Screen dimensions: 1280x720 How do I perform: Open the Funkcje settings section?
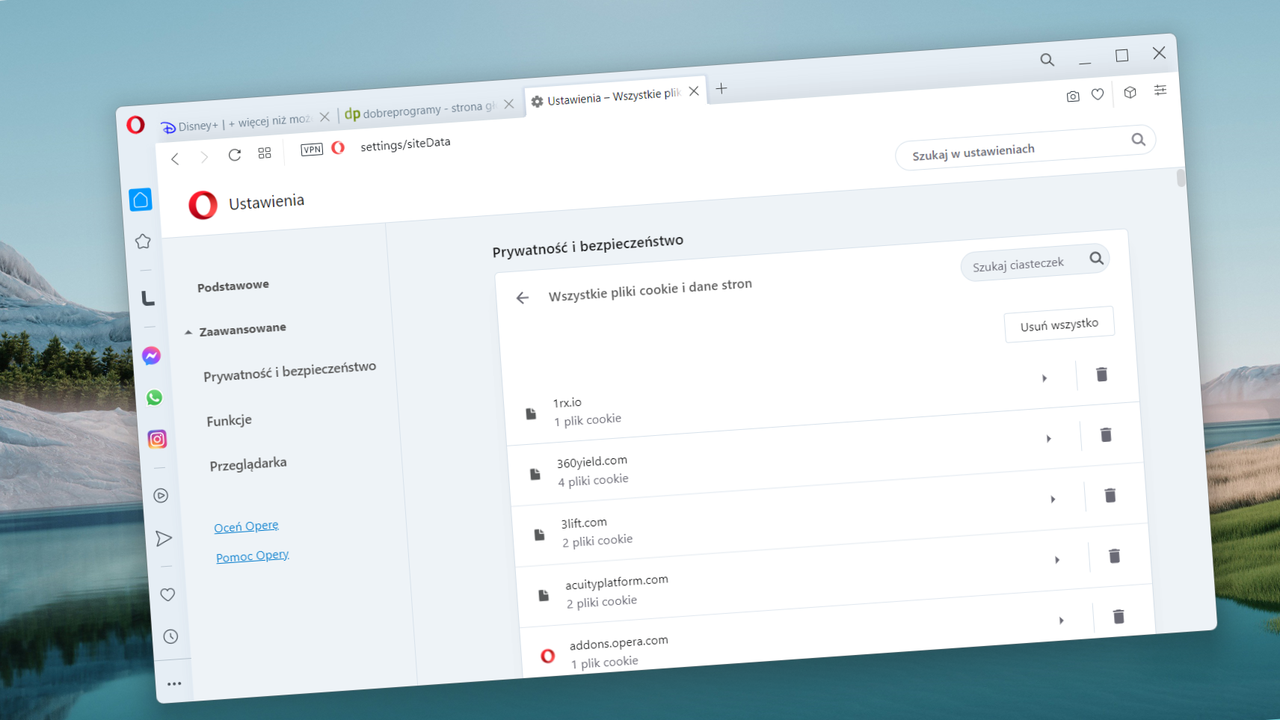[229, 421]
